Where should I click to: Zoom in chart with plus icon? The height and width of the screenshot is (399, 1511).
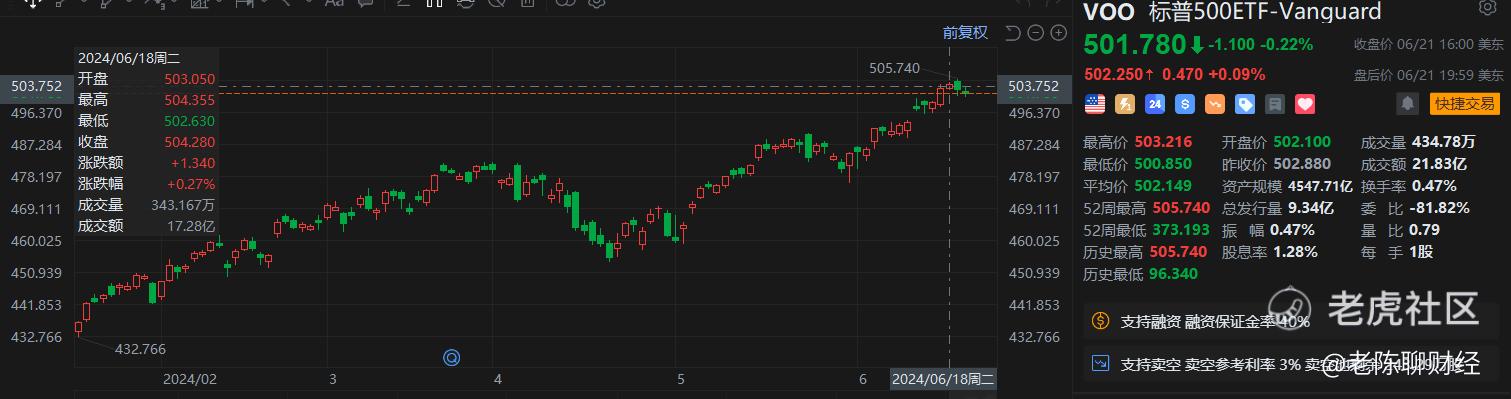pos(1058,33)
